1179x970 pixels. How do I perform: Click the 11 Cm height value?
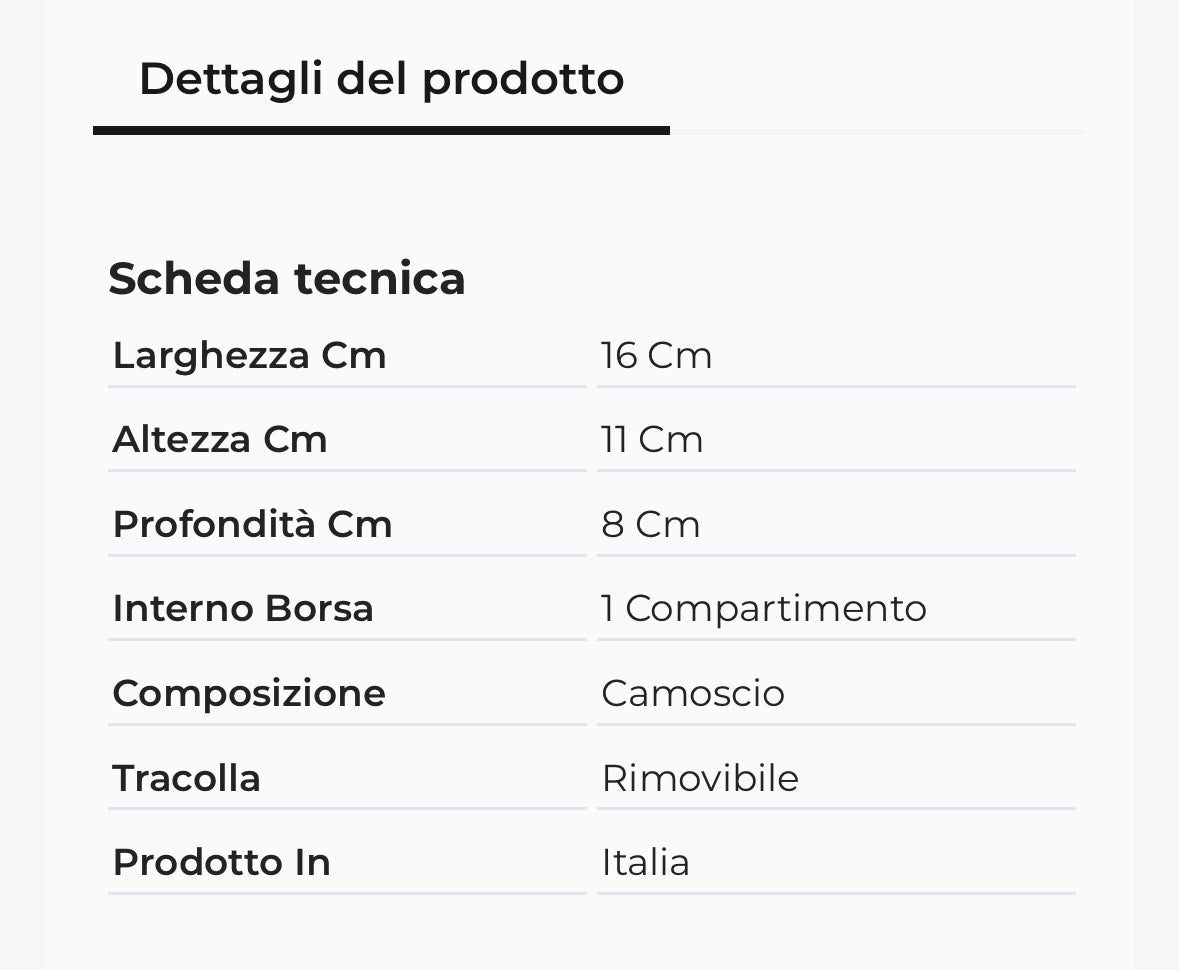point(651,440)
